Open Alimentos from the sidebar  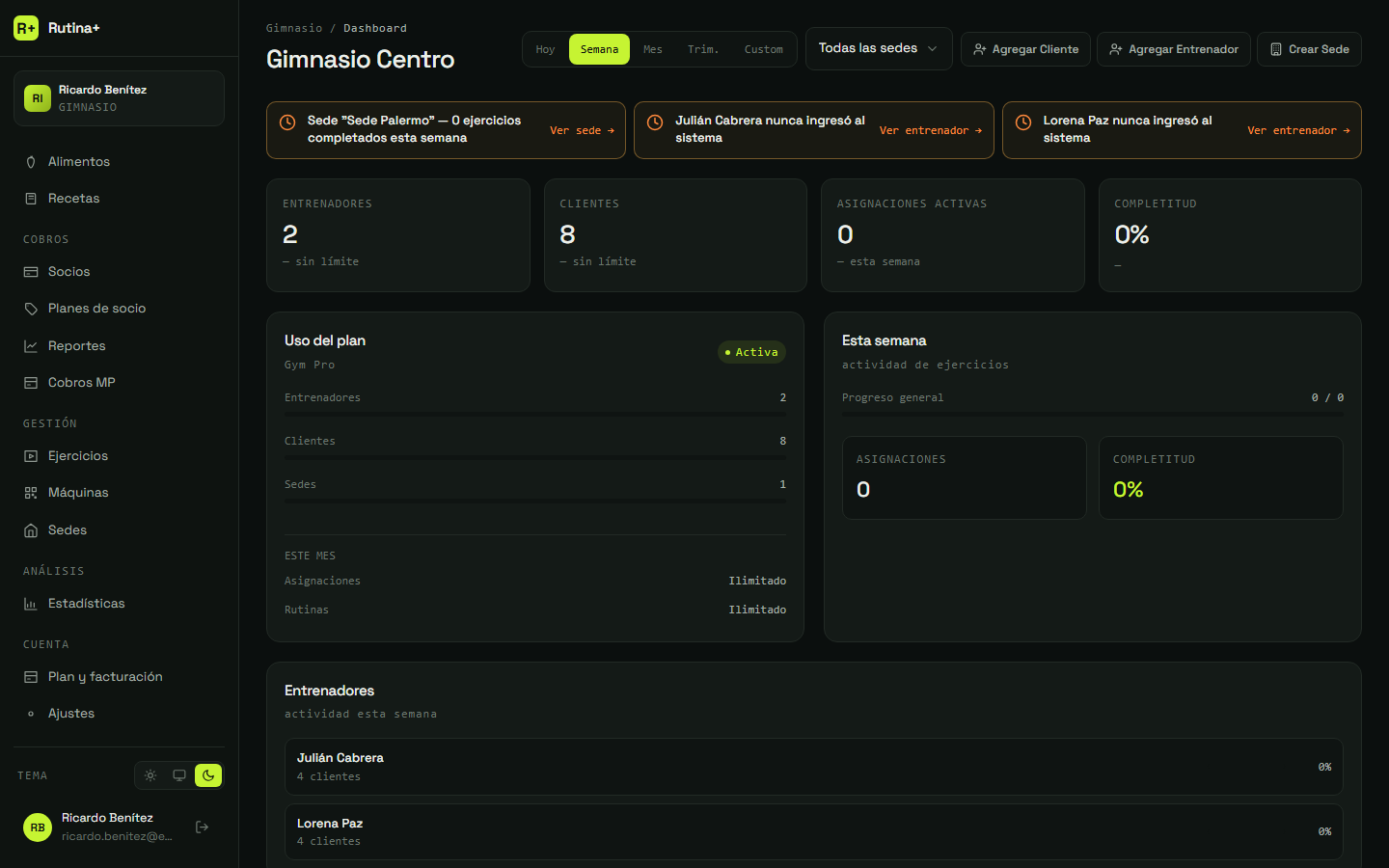click(119, 162)
